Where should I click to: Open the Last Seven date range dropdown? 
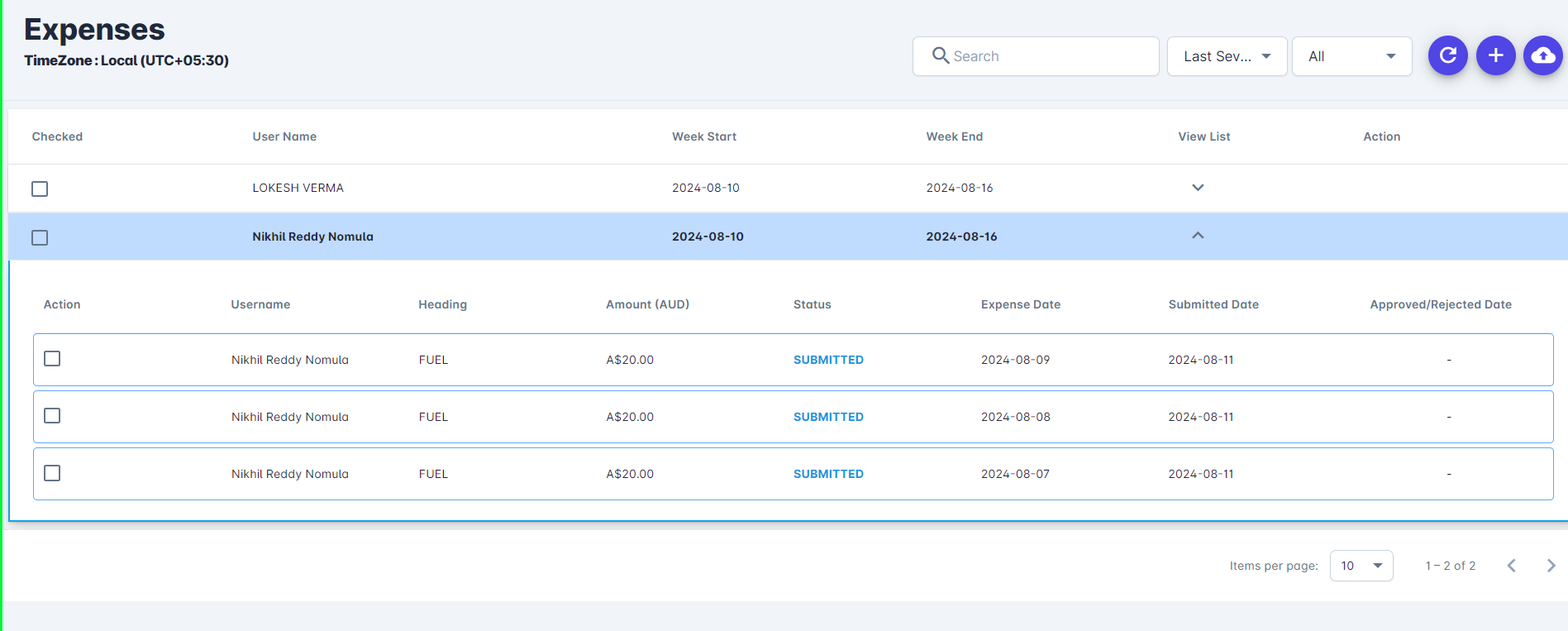1227,56
